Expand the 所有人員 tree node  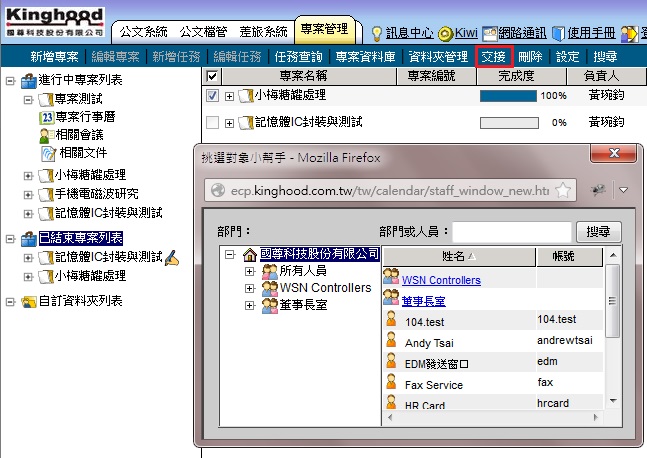[249, 271]
